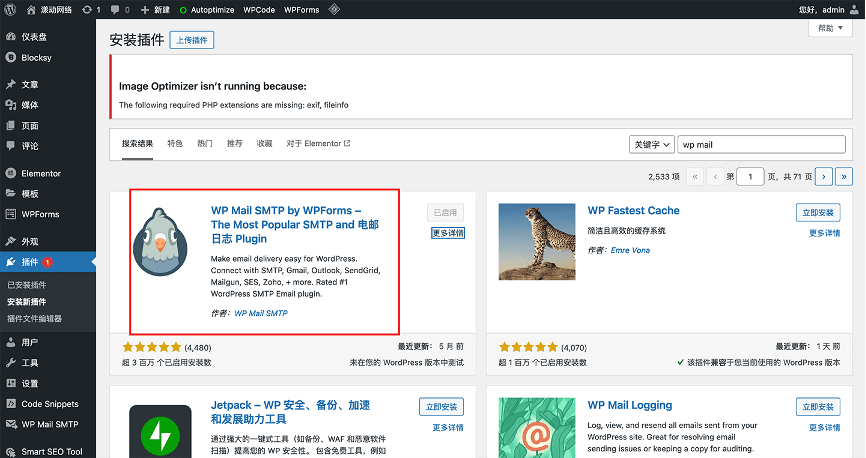Click the Upload Plugin button
866x458 pixels.
click(x=192, y=40)
